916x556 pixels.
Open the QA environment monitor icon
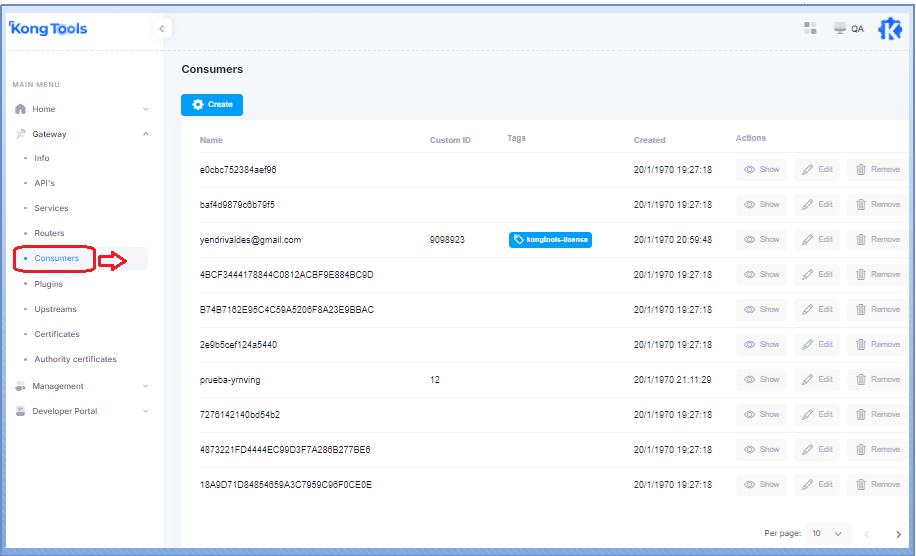coord(840,29)
